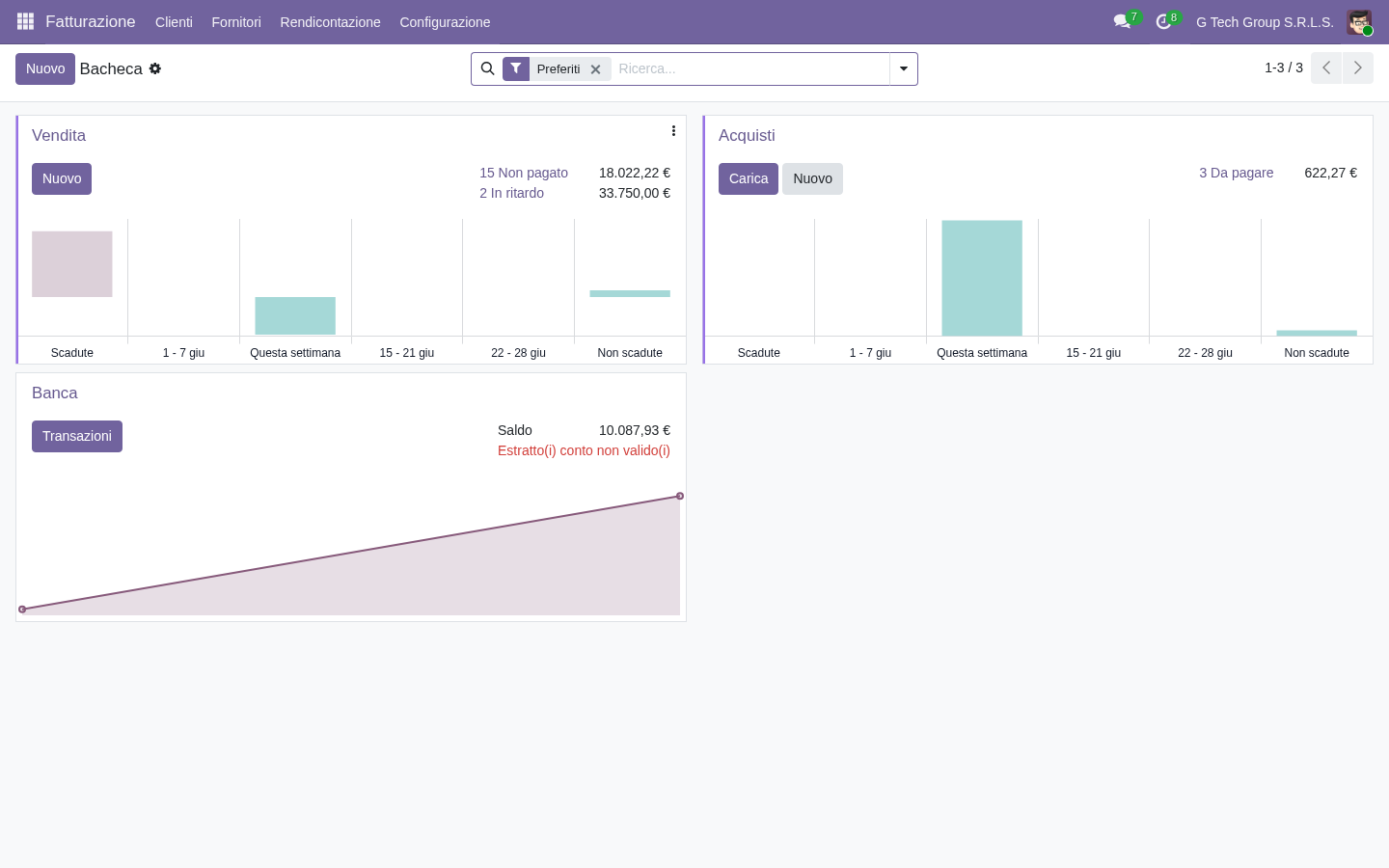The width and height of the screenshot is (1389, 868).
Task: Click the 33.750,00 € amount
Action: tap(635, 193)
